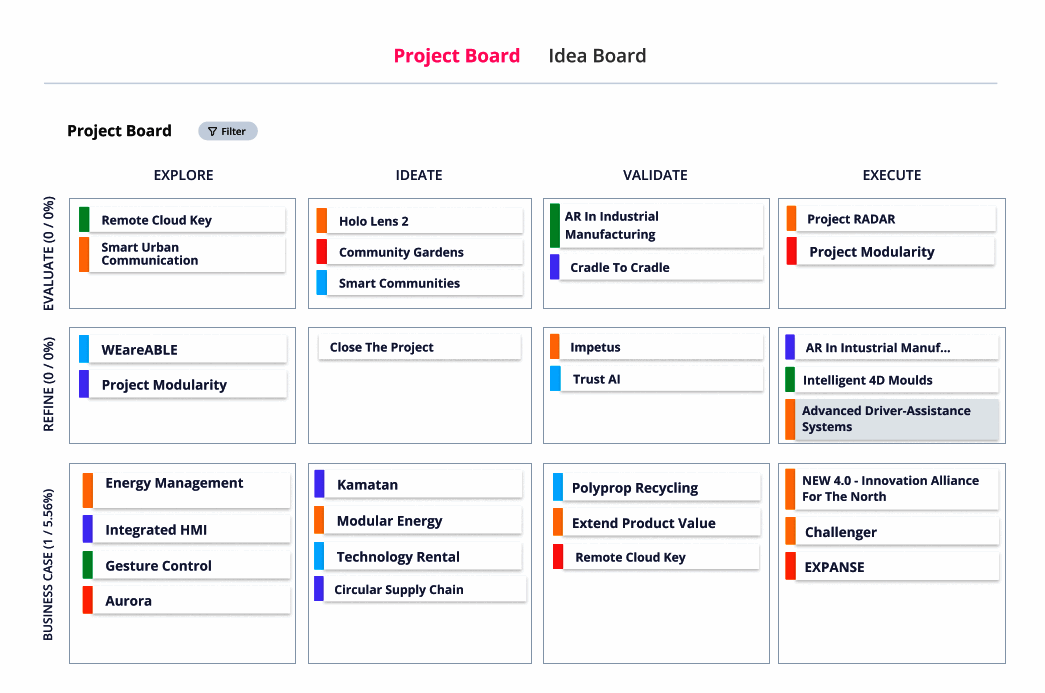Open the Filter button
Image resolution: width=1045 pixels, height=693 pixels.
click(228, 131)
